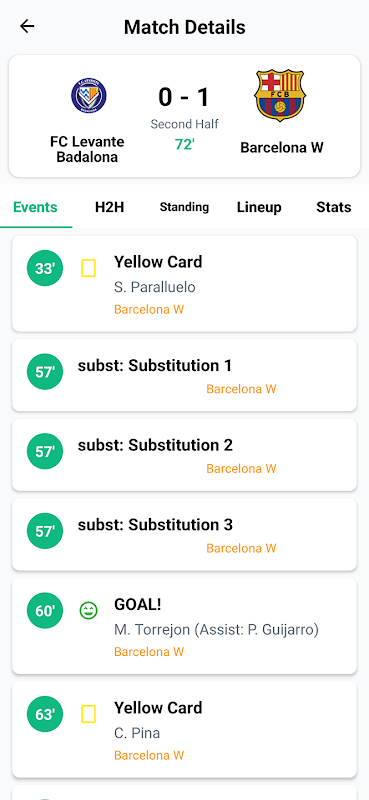Tap the FC Levante Badalona crest

[88, 96]
